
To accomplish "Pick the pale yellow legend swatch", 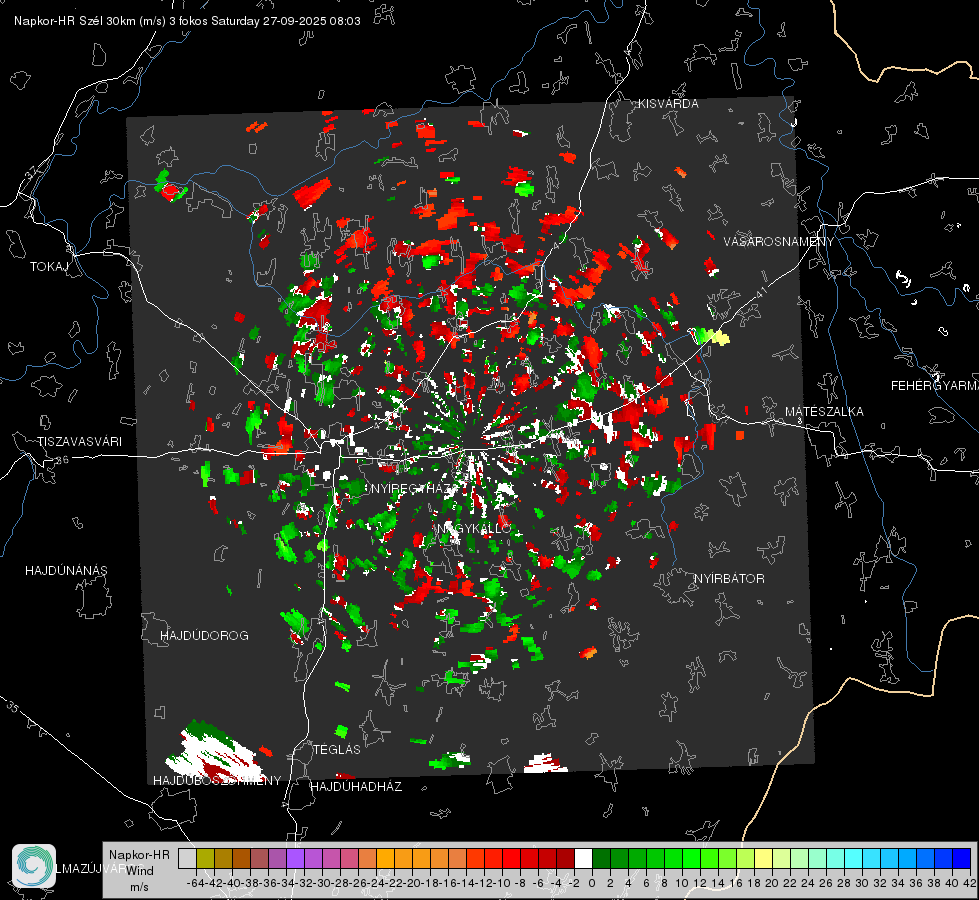I will click(x=764, y=858).
